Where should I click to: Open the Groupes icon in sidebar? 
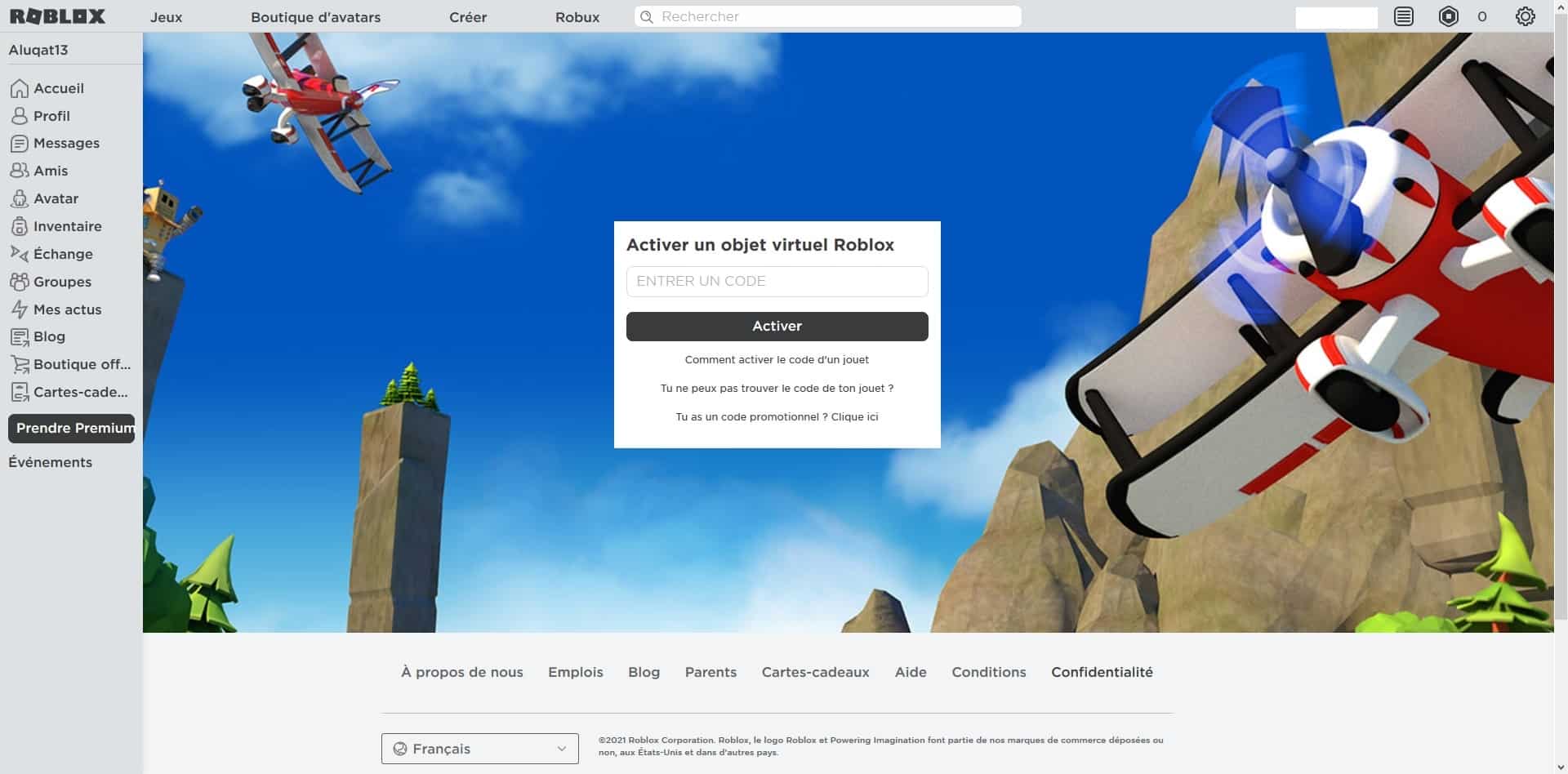click(20, 282)
